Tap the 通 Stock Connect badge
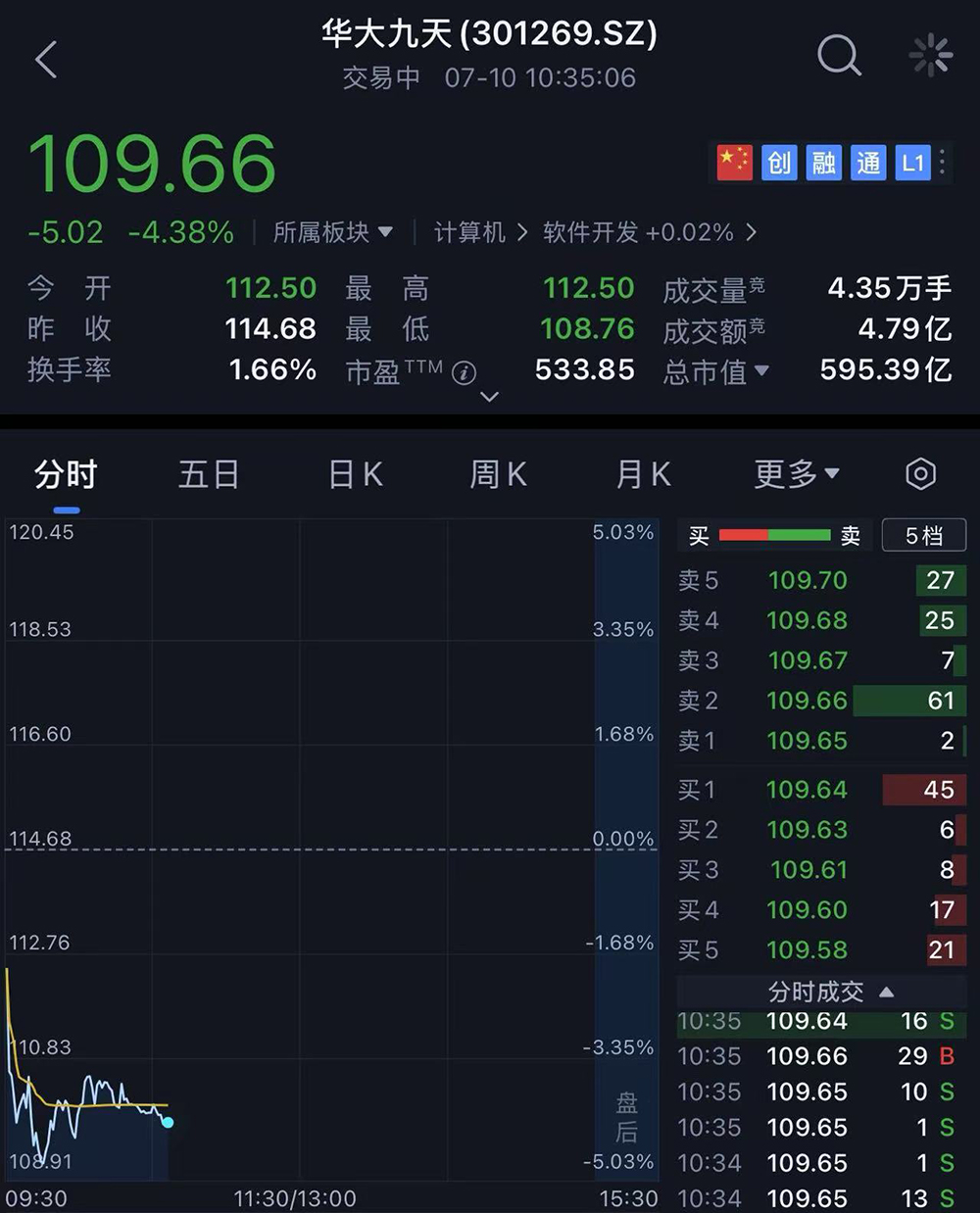Image resolution: width=980 pixels, height=1213 pixels. 868,163
